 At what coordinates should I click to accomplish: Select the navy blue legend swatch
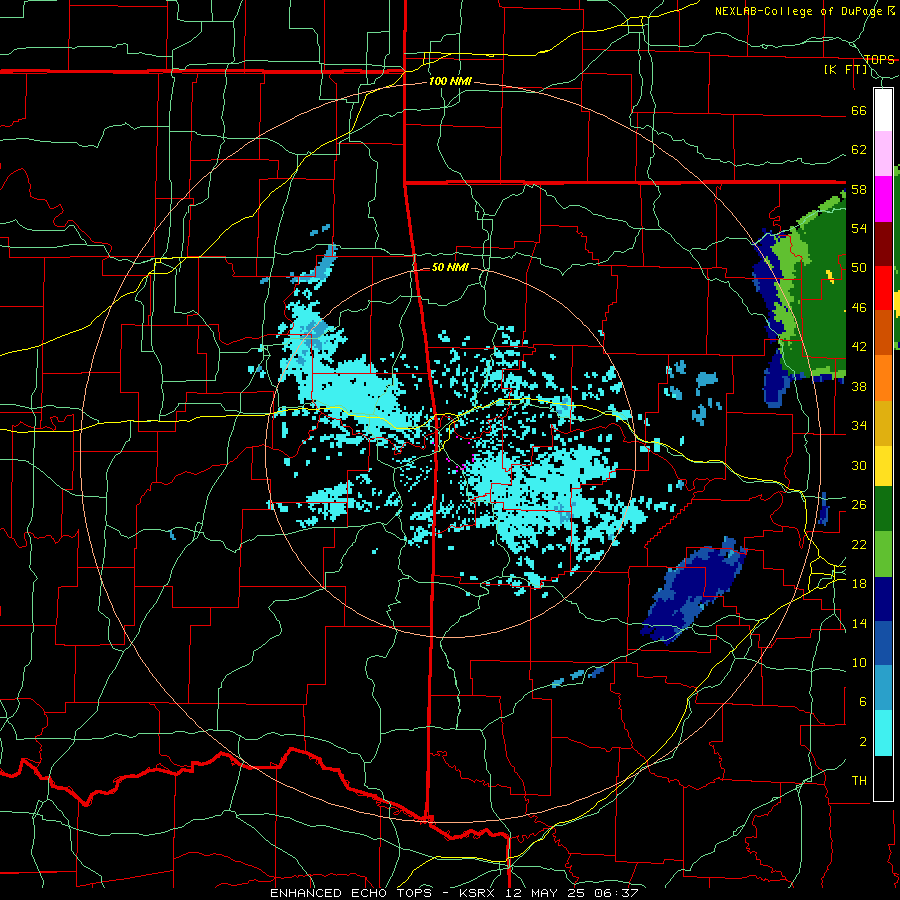click(883, 599)
